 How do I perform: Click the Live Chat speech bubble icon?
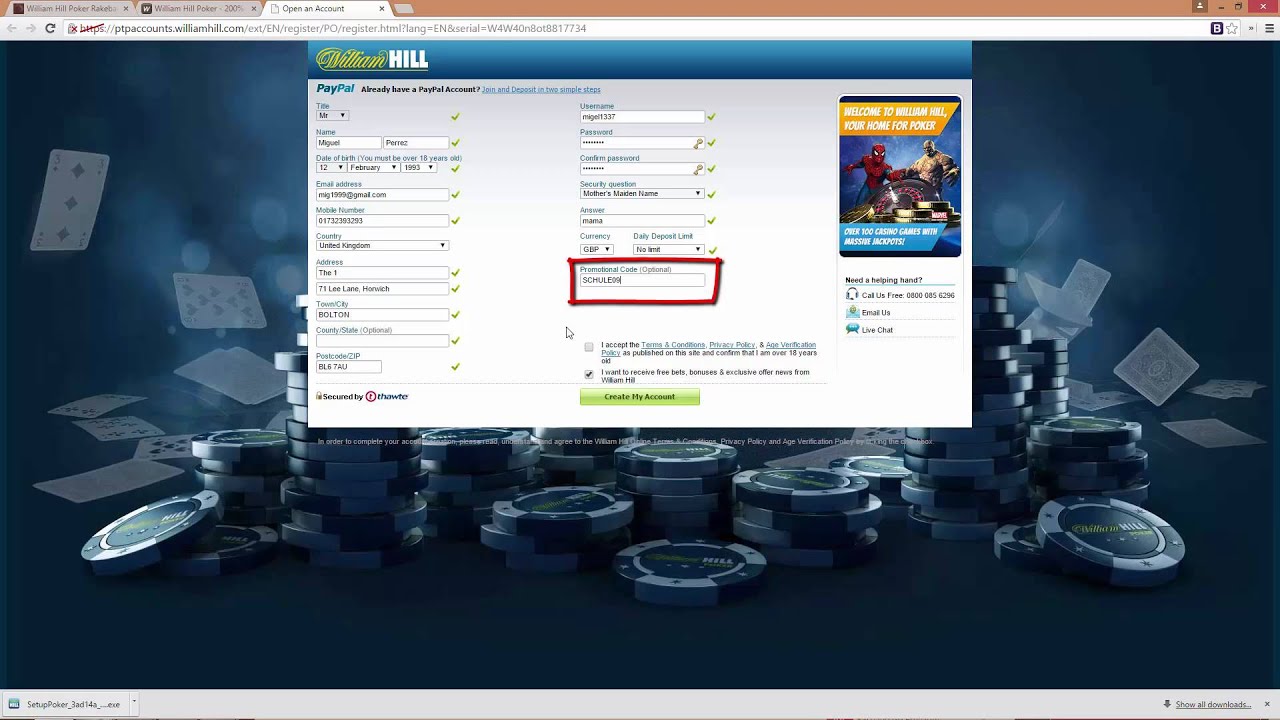tap(852, 329)
